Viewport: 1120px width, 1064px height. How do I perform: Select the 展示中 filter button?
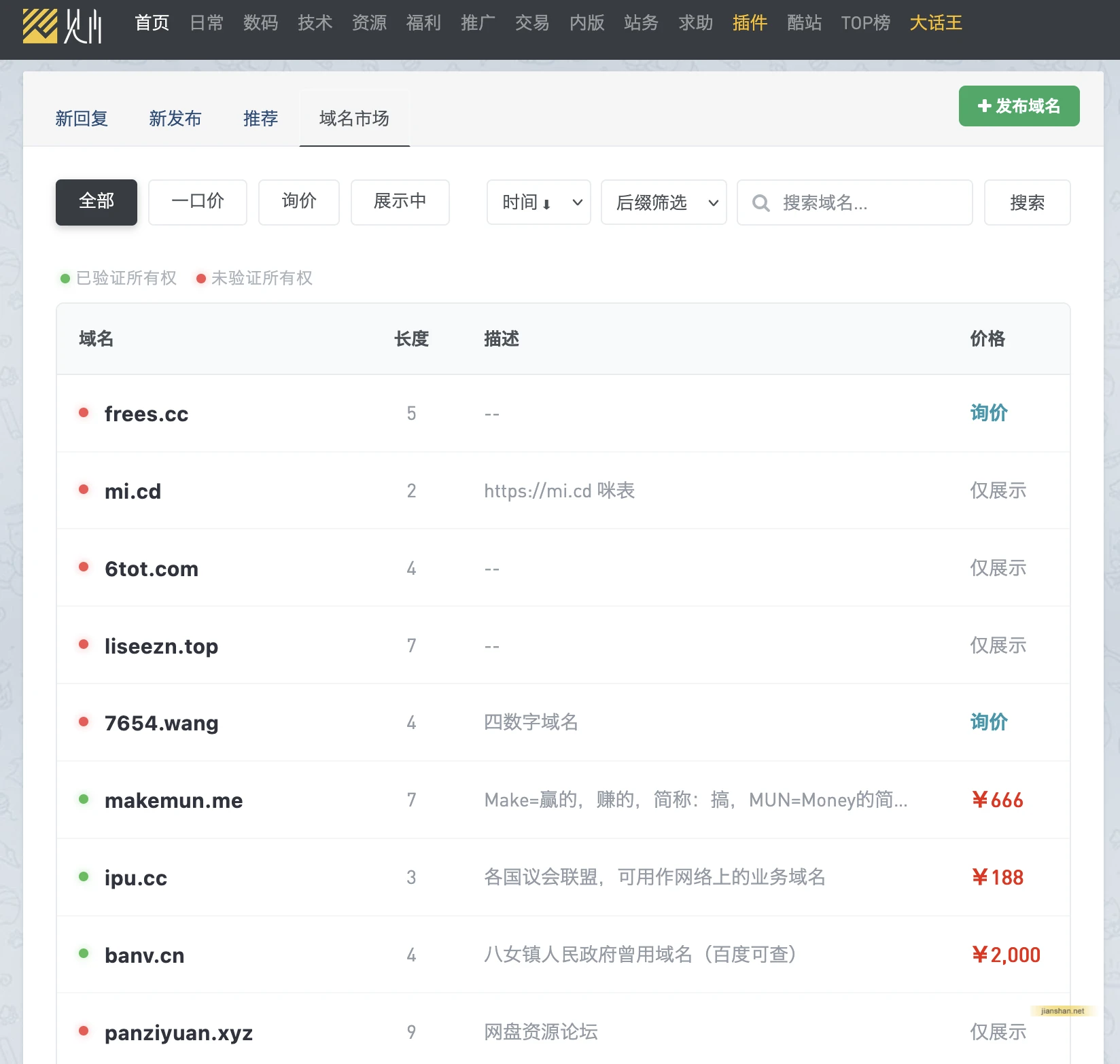coord(400,202)
